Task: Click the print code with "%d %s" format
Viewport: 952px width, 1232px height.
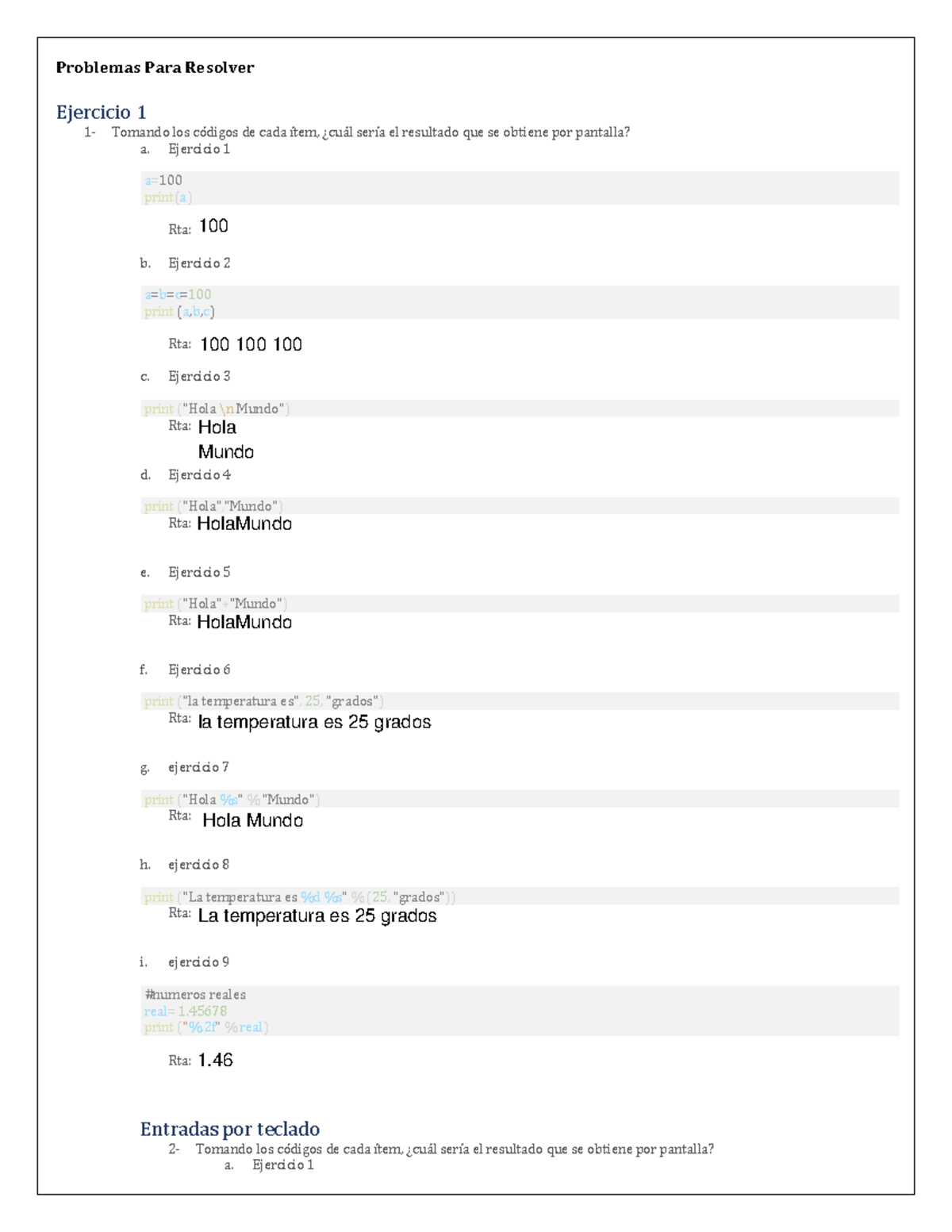Action: tap(299, 896)
